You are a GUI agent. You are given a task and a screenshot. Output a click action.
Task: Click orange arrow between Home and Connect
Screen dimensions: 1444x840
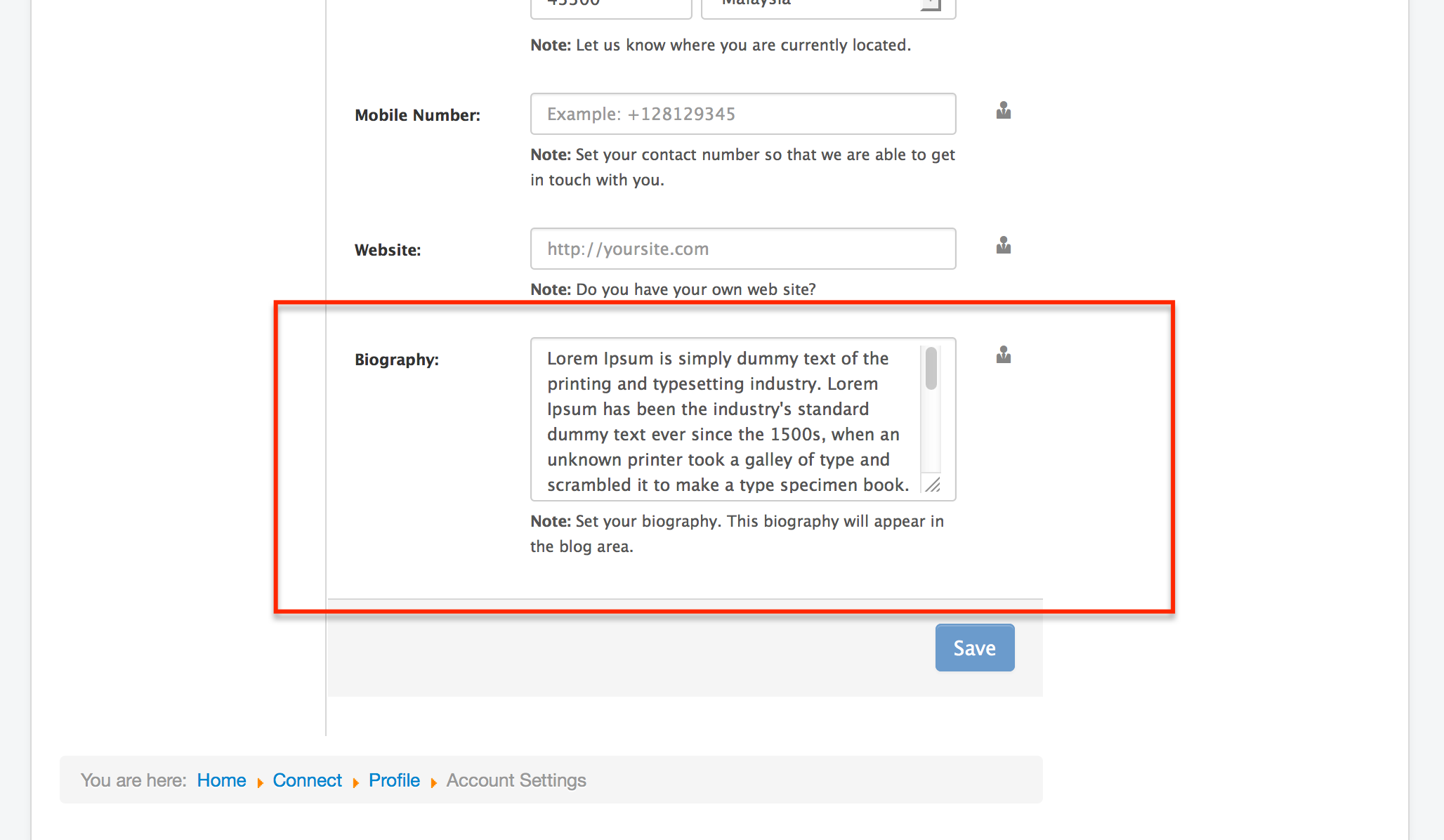(260, 782)
